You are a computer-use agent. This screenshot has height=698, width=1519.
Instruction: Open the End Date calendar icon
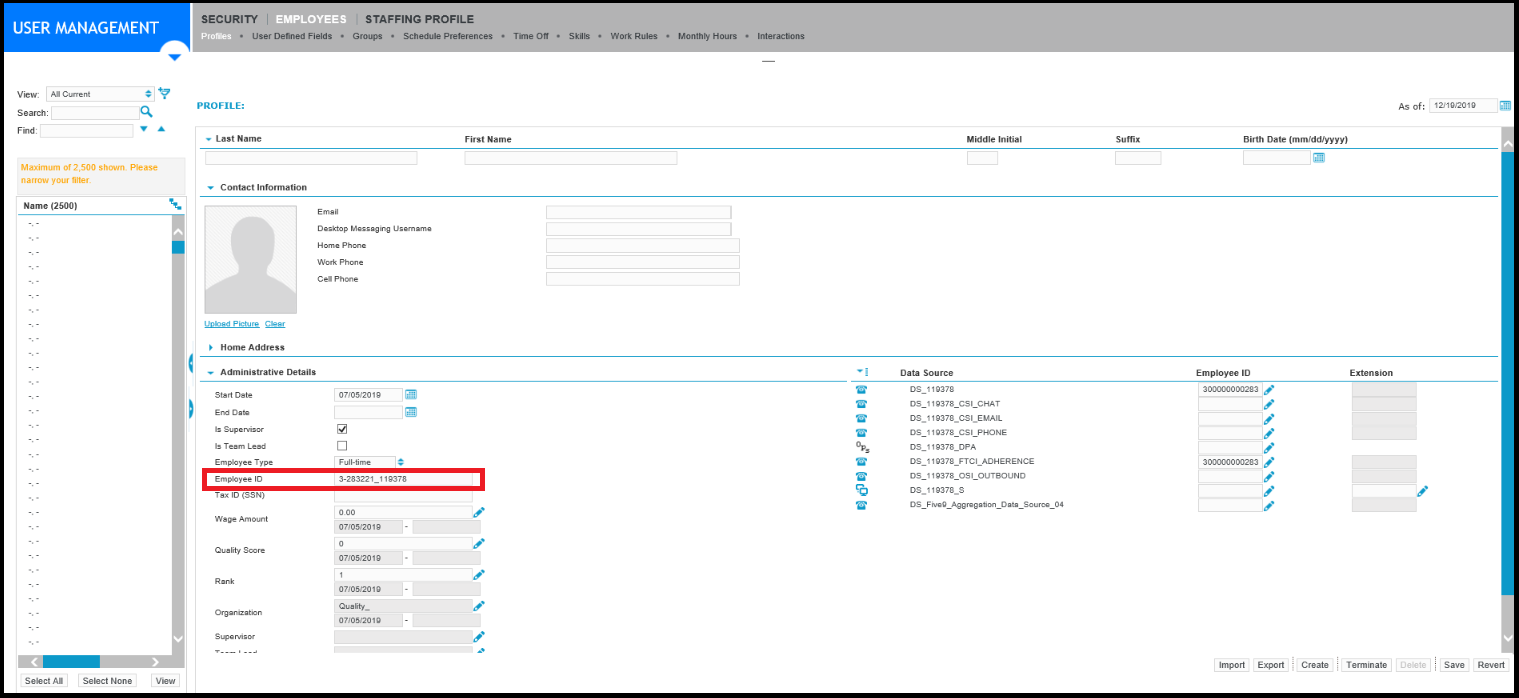[x=411, y=412]
